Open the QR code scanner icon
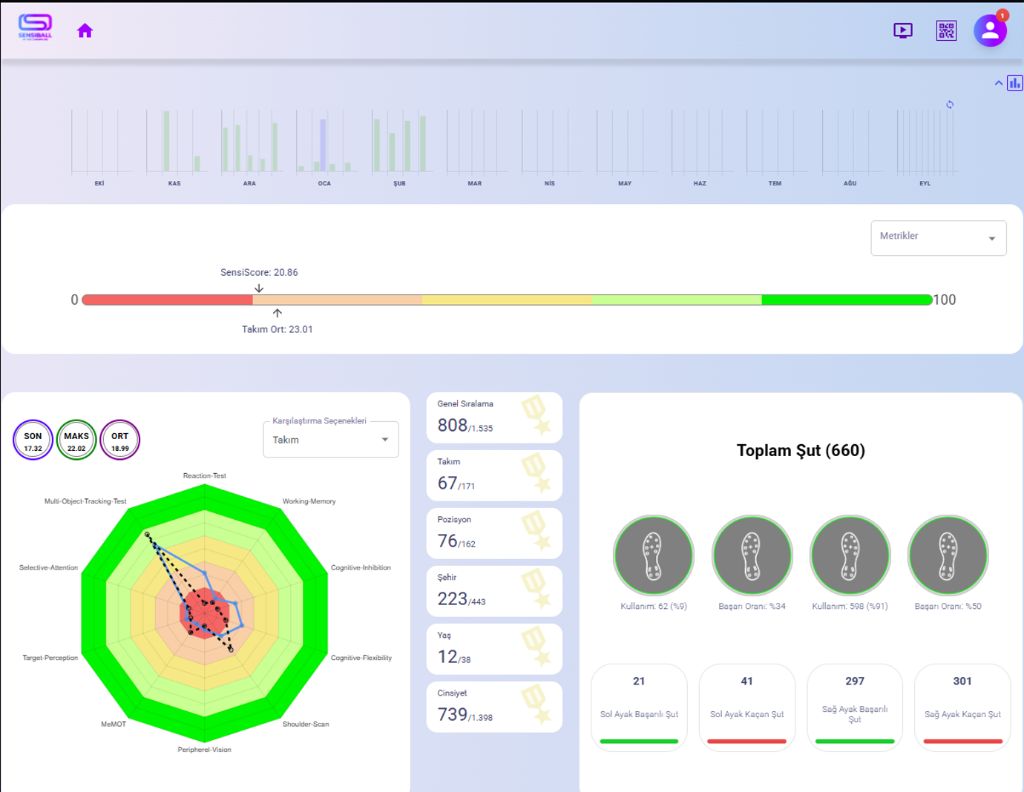Image resolution: width=1024 pixels, height=792 pixels. pyautogui.click(x=946, y=31)
